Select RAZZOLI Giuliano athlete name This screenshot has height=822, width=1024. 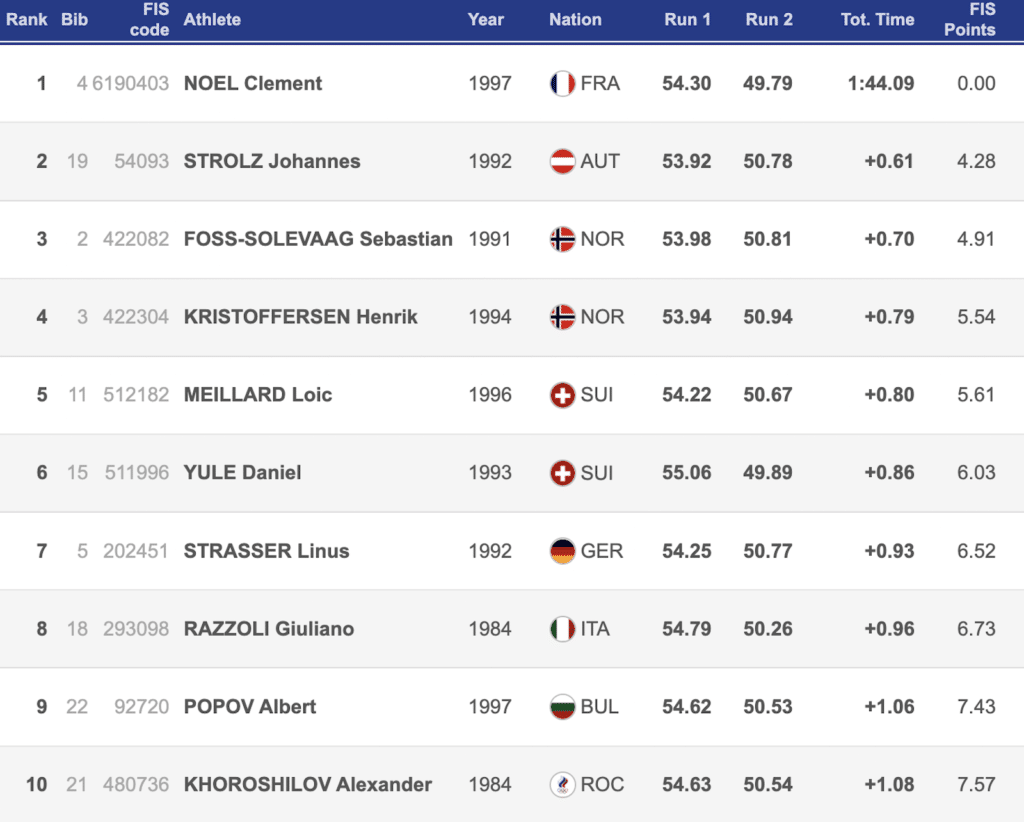(269, 629)
